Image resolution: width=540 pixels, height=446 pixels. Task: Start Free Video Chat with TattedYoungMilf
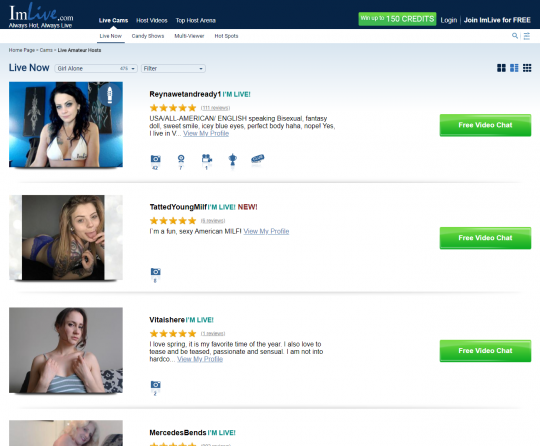485,238
